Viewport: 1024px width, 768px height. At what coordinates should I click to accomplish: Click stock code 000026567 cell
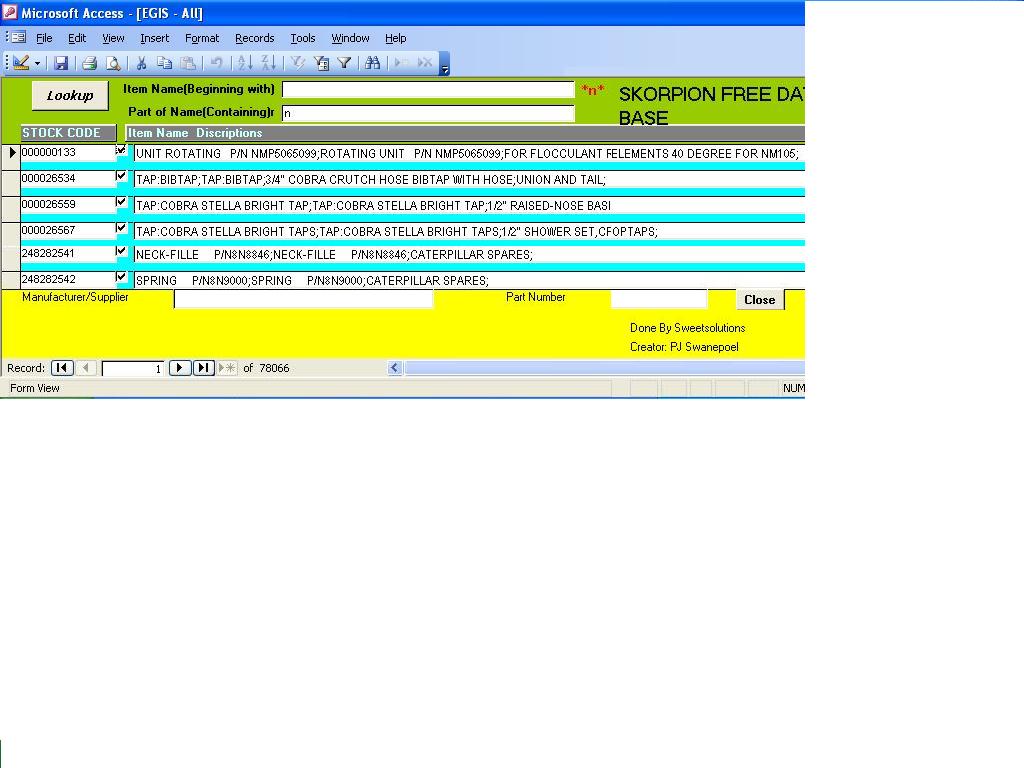point(68,231)
